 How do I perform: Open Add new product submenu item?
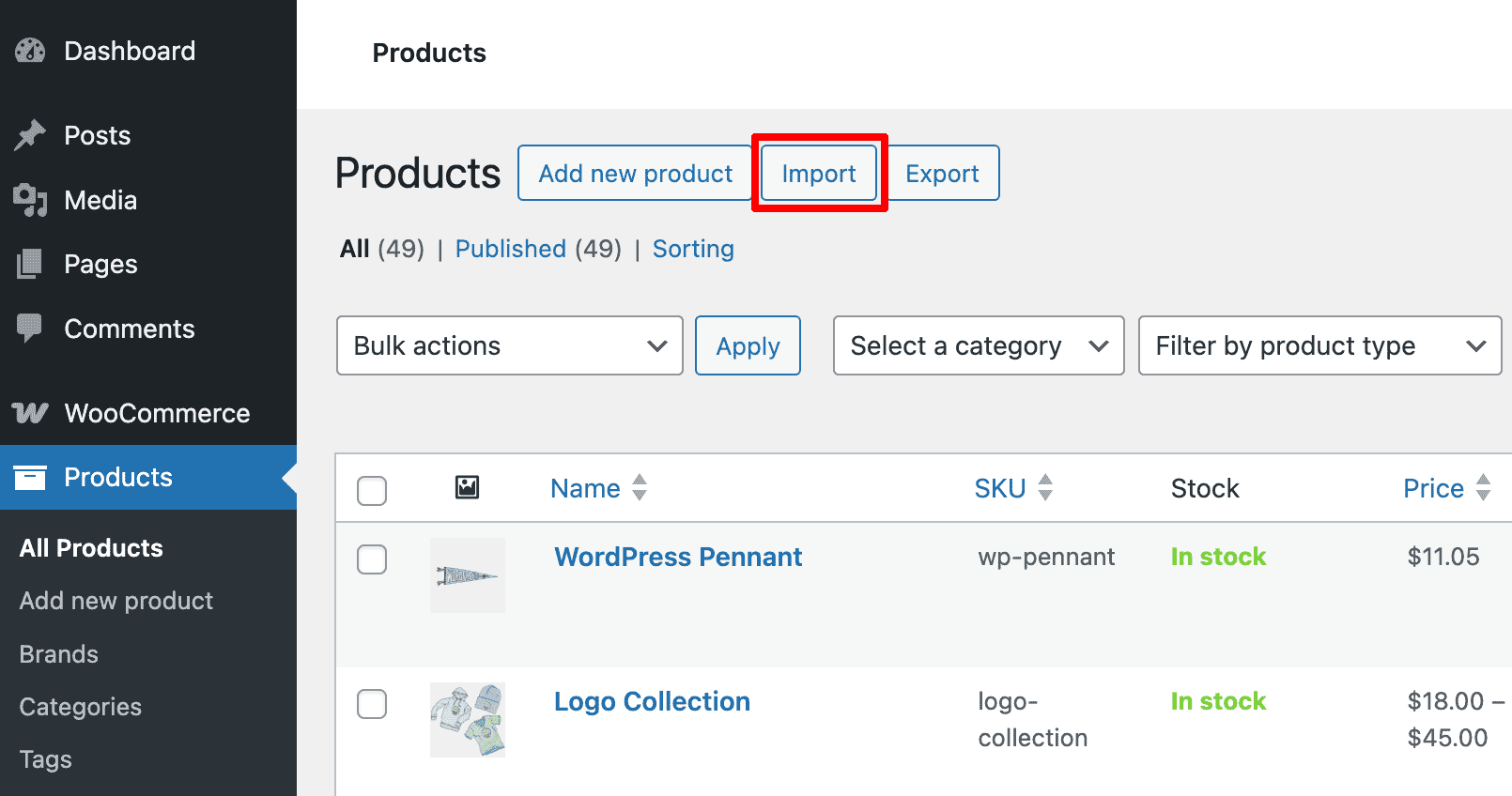point(116,601)
